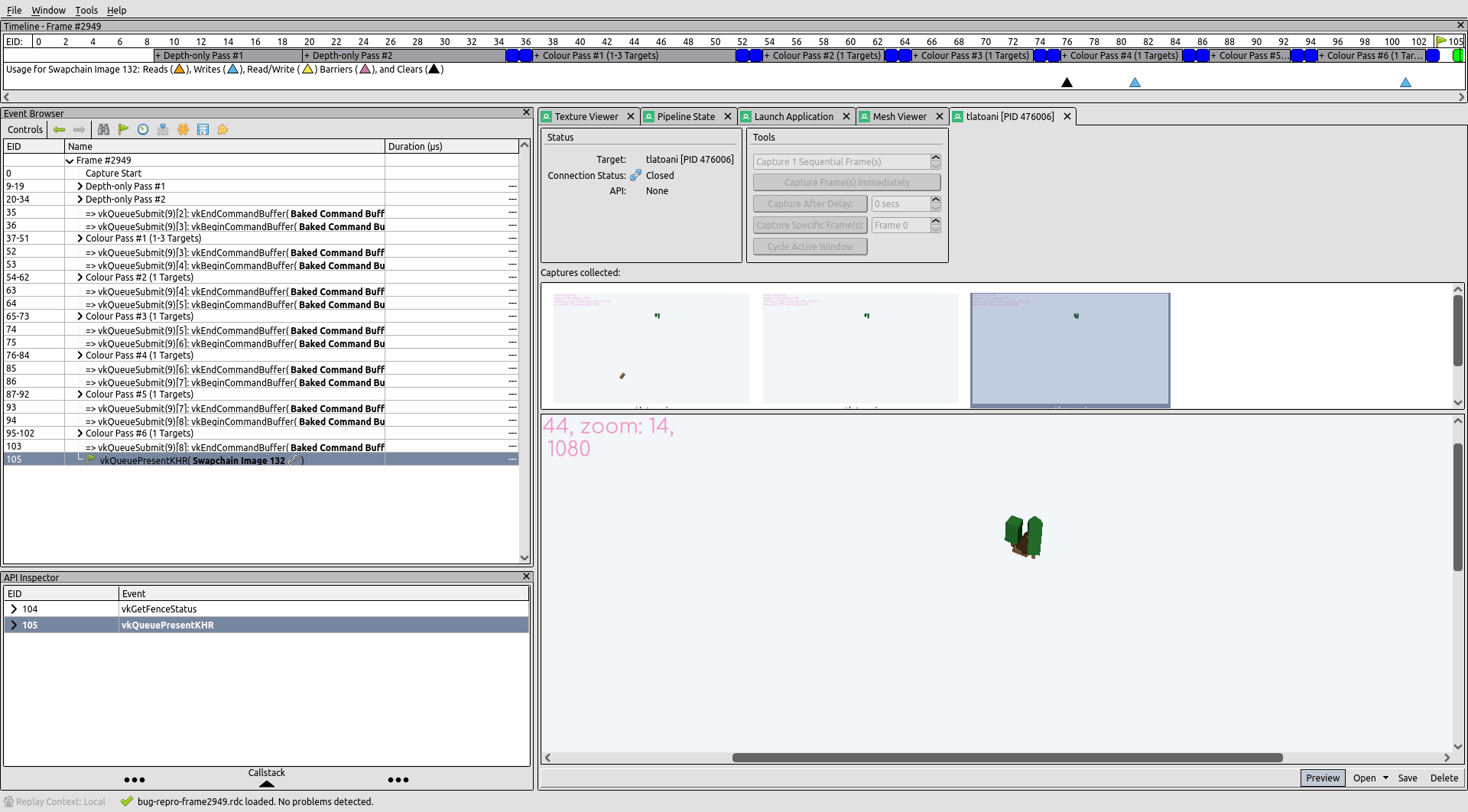Select the second capture thumbnail
The height and width of the screenshot is (812, 1468).
coord(860,349)
